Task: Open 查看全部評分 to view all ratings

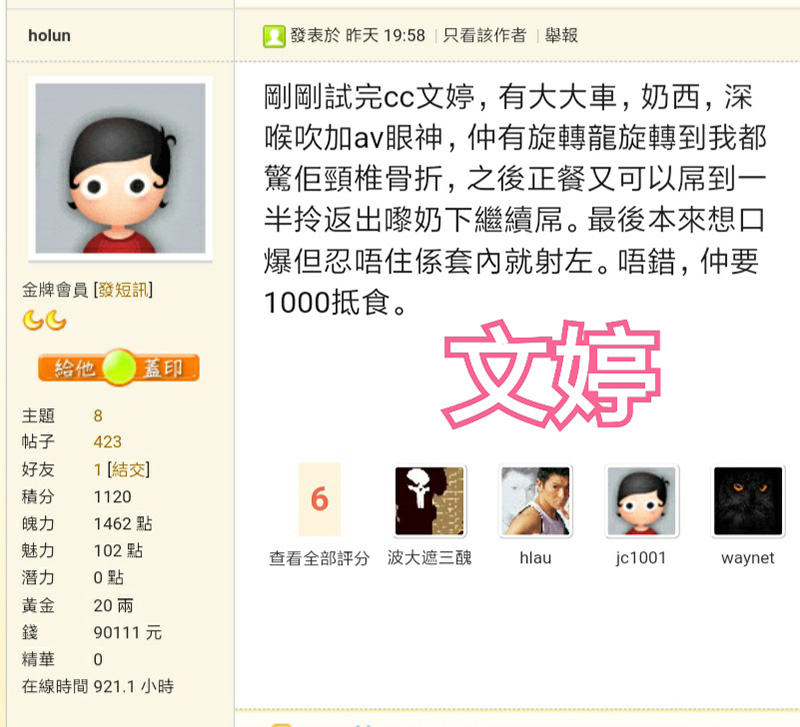Action: pyautogui.click(x=319, y=558)
